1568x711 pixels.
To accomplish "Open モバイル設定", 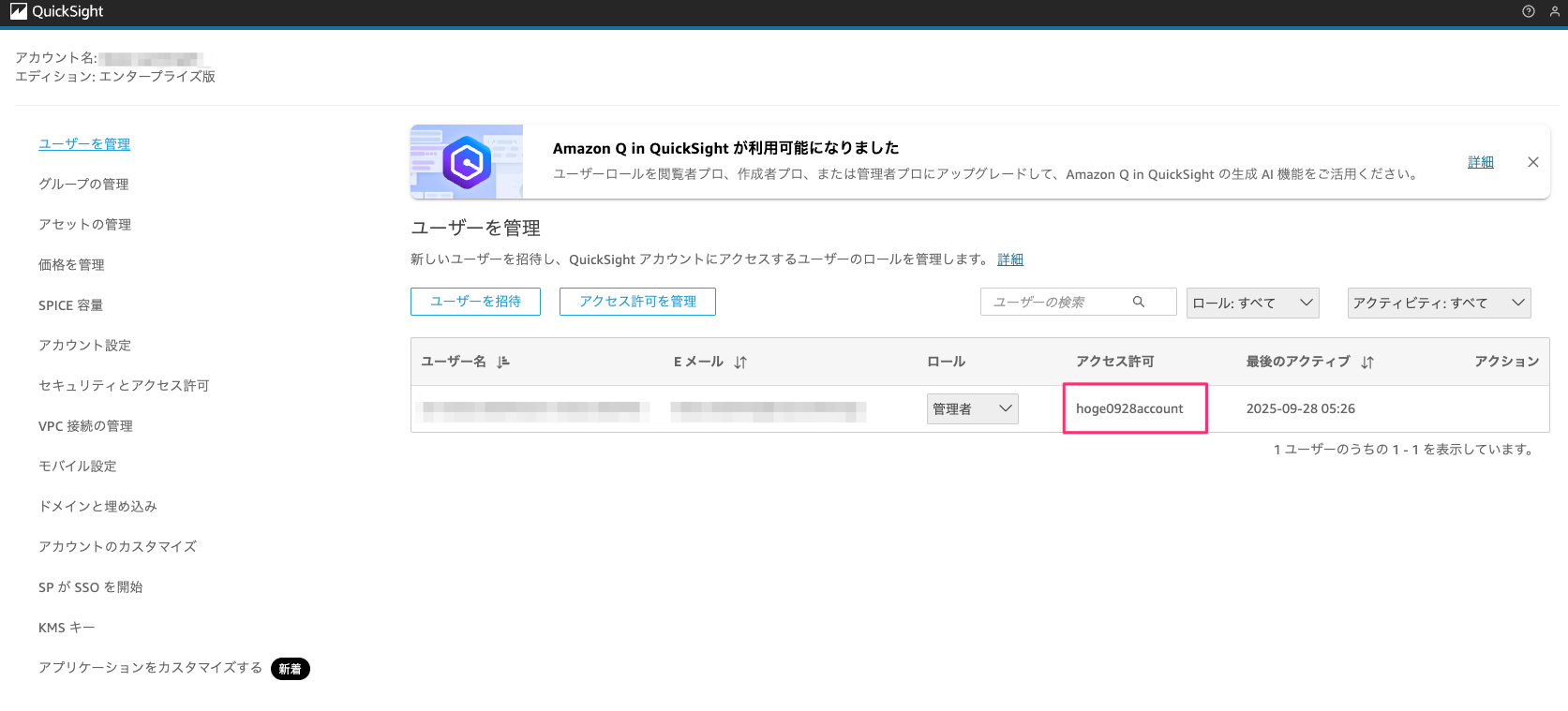I will [78, 467].
